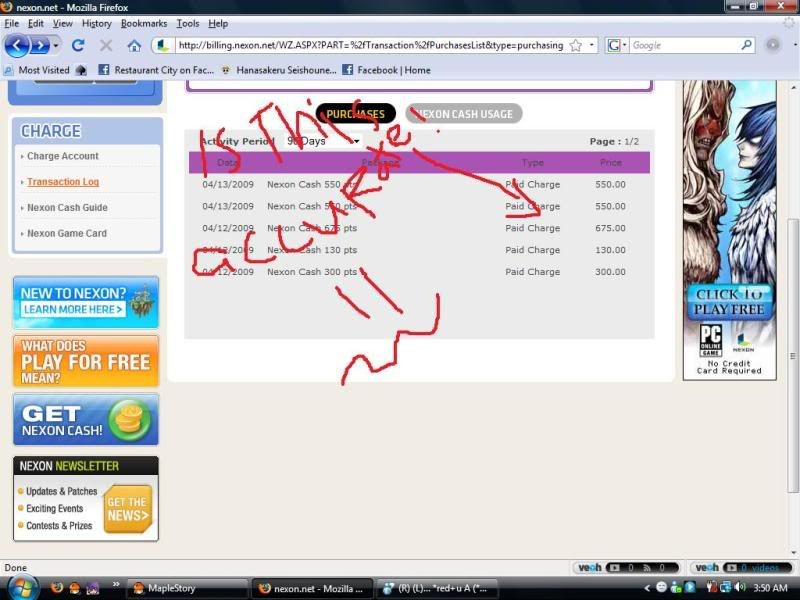Screen dimensions: 800x600
Task: Click the Get Nexon Cash banner
Action: click(86, 420)
